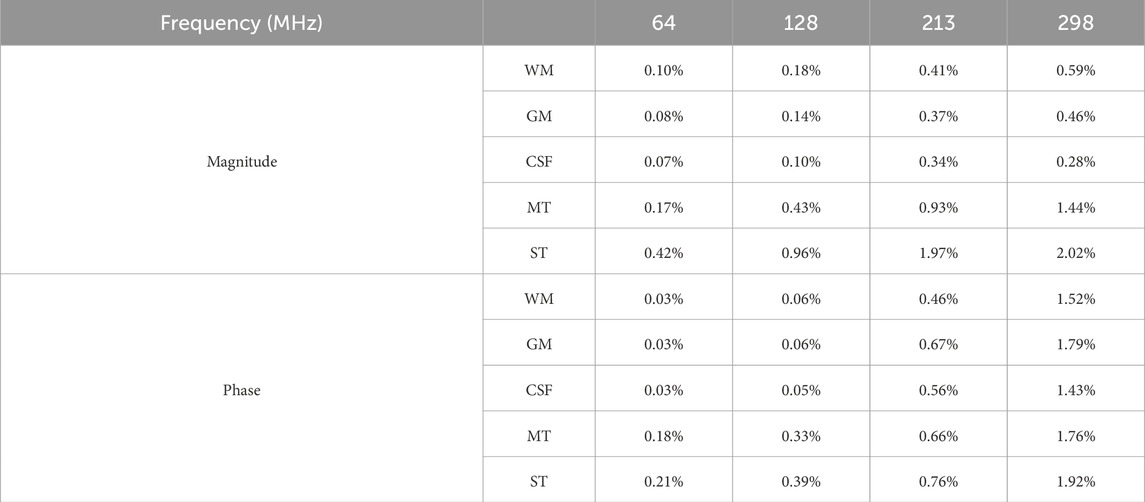The width and height of the screenshot is (1145, 502).
Task: Click Phase WM value 1.52%
Action: (x=1075, y=298)
